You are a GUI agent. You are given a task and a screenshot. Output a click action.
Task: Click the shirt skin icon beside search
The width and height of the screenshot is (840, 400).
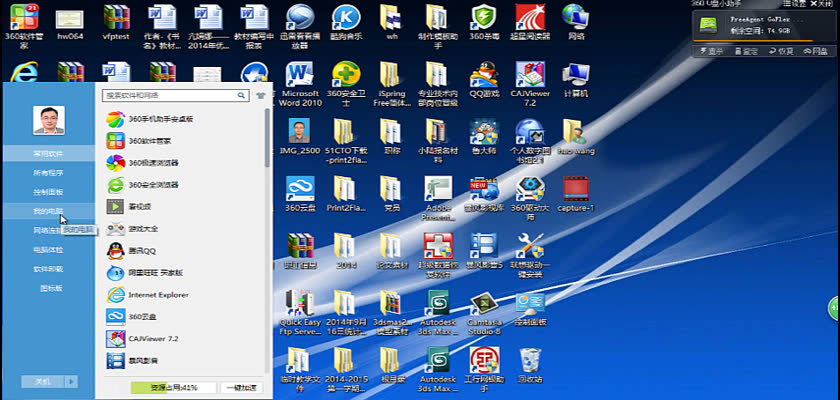coord(261,95)
